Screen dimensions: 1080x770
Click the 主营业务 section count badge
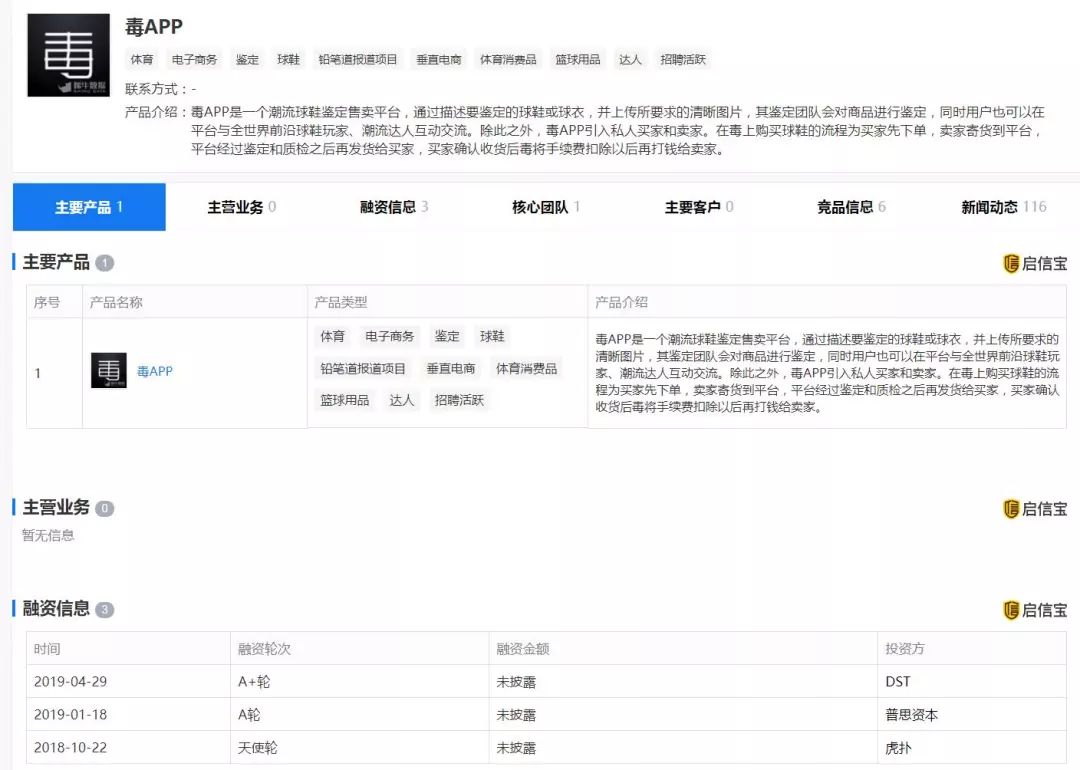[105, 509]
